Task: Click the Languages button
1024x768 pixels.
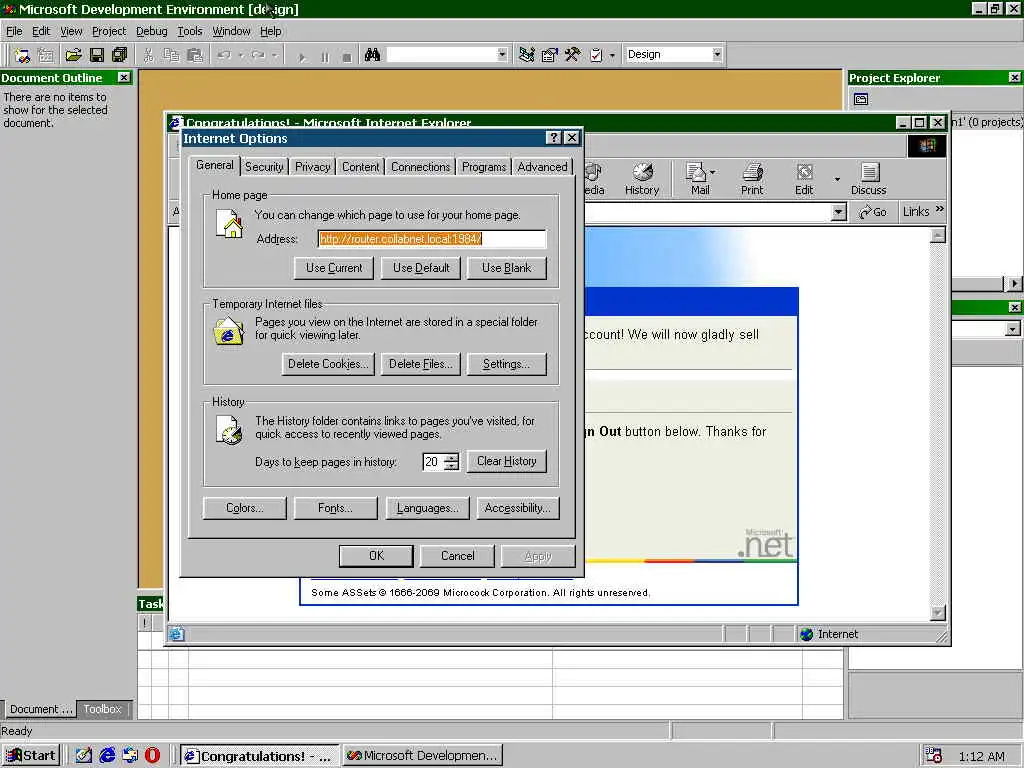Action: [428, 508]
